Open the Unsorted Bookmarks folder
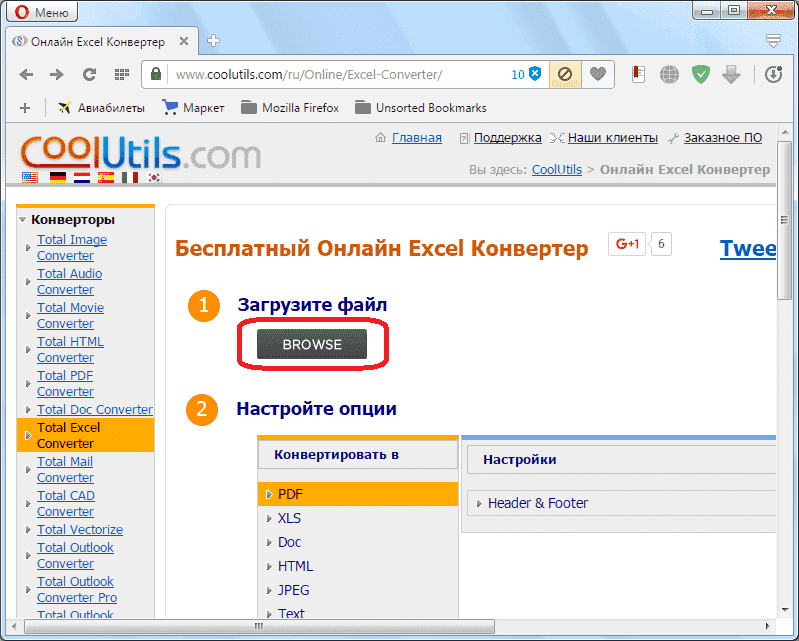The height and width of the screenshot is (641, 799). 421,108
